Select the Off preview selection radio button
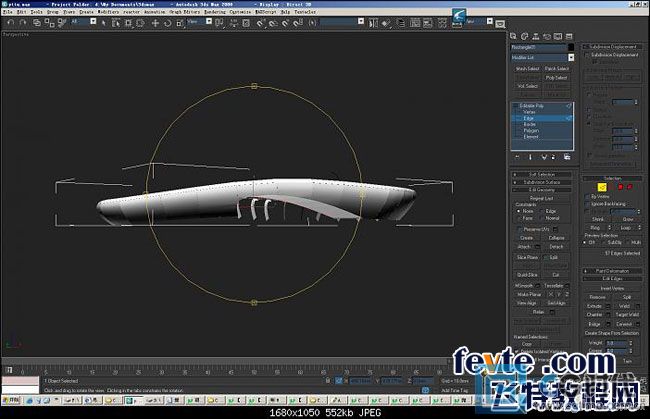Viewport: 650px width, 419px height. click(x=585, y=242)
